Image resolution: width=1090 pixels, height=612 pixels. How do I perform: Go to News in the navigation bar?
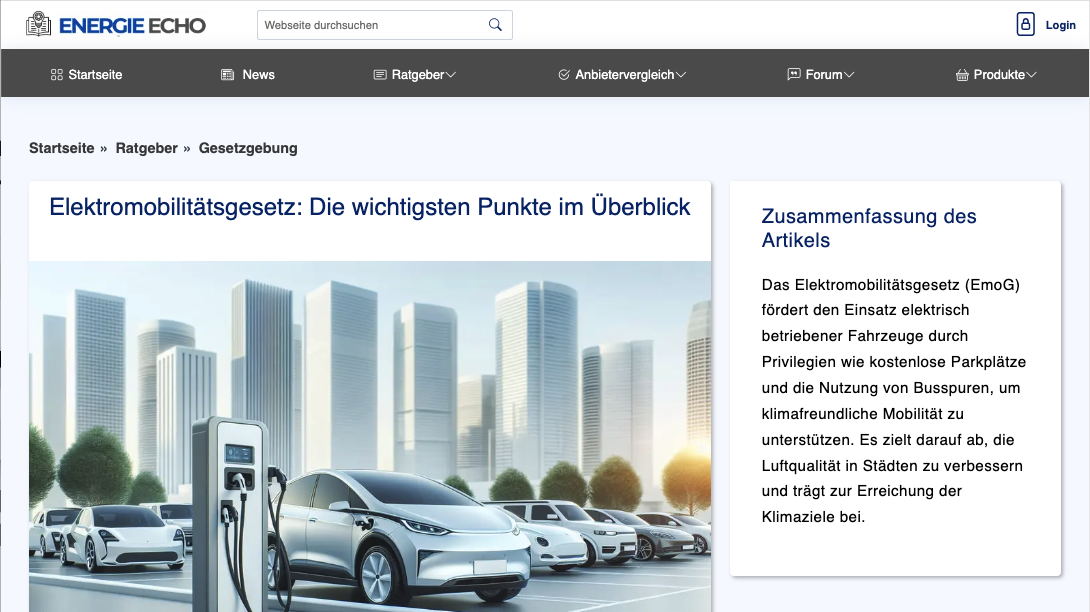pos(258,75)
